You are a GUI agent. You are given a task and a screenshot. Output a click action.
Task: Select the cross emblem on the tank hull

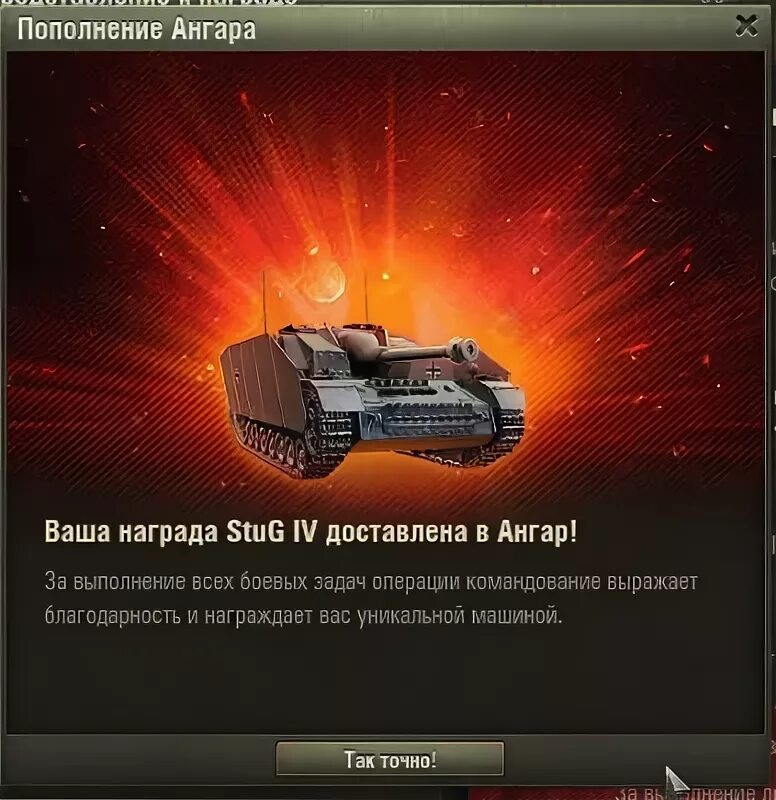(433, 369)
